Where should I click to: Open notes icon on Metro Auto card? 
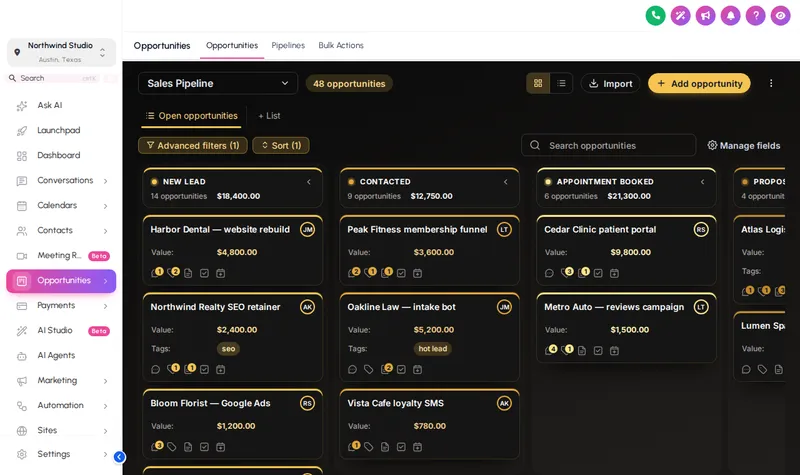[x=582, y=351]
